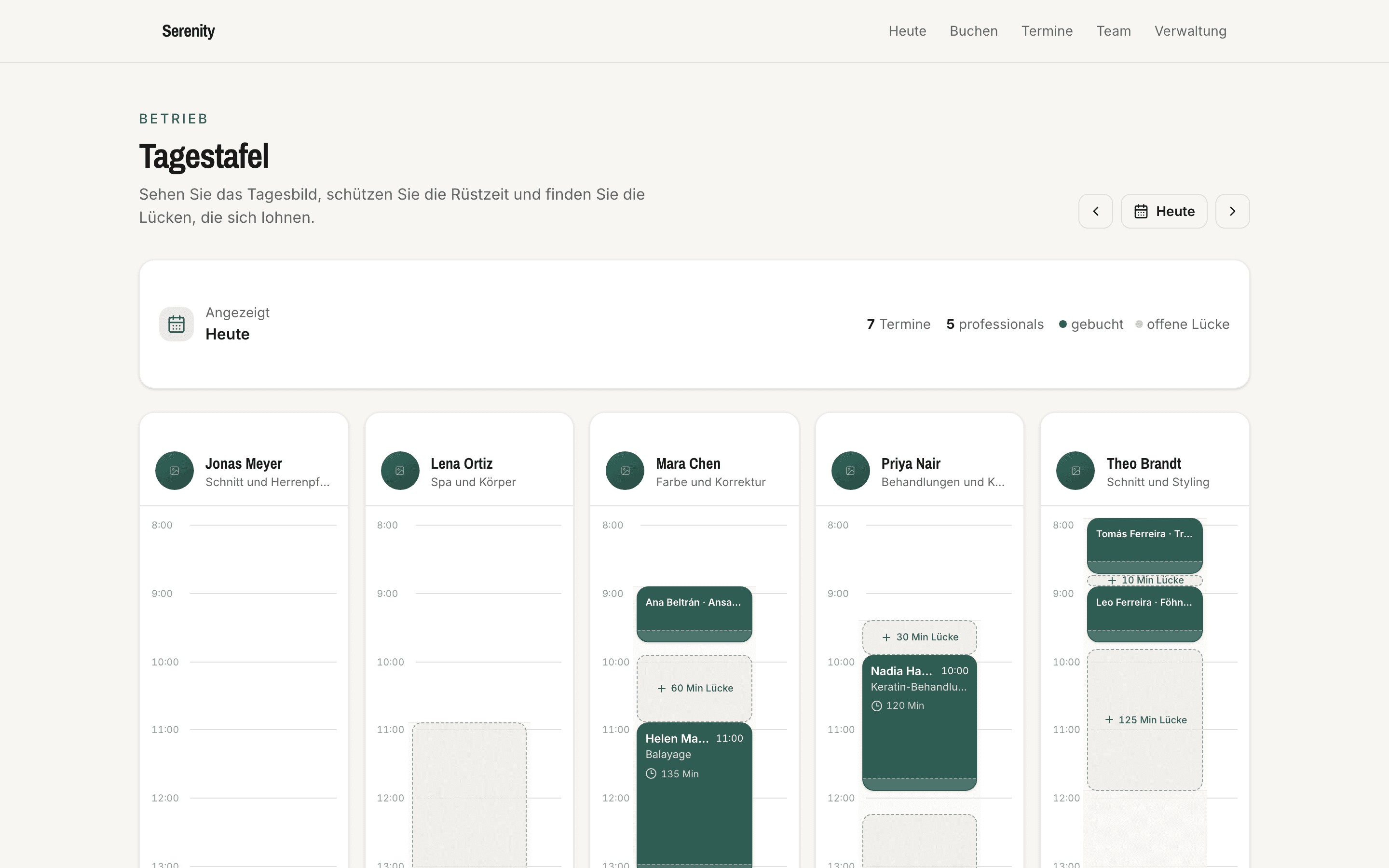The height and width of the screenshot is (868, 1389).
Task: Click the clock icon next to 120 Min
Action: pyautogui.click(x=876, y=706)
